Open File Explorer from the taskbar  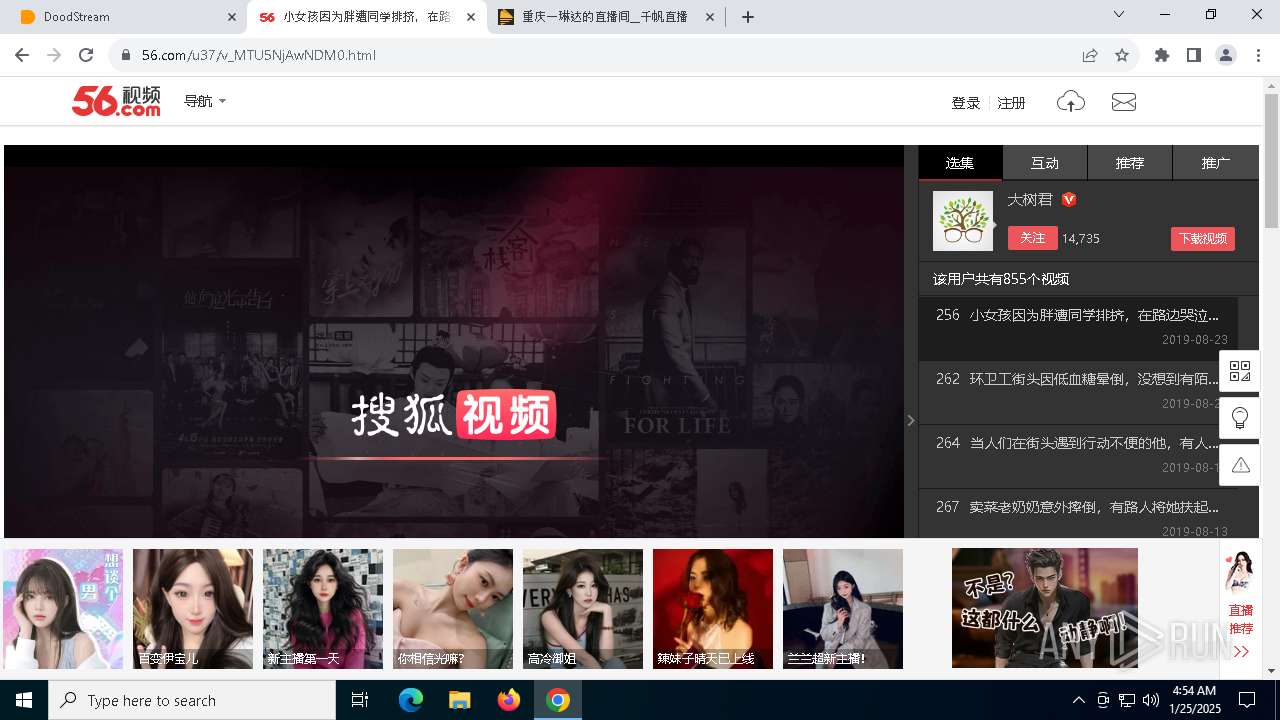click(459, 700)
